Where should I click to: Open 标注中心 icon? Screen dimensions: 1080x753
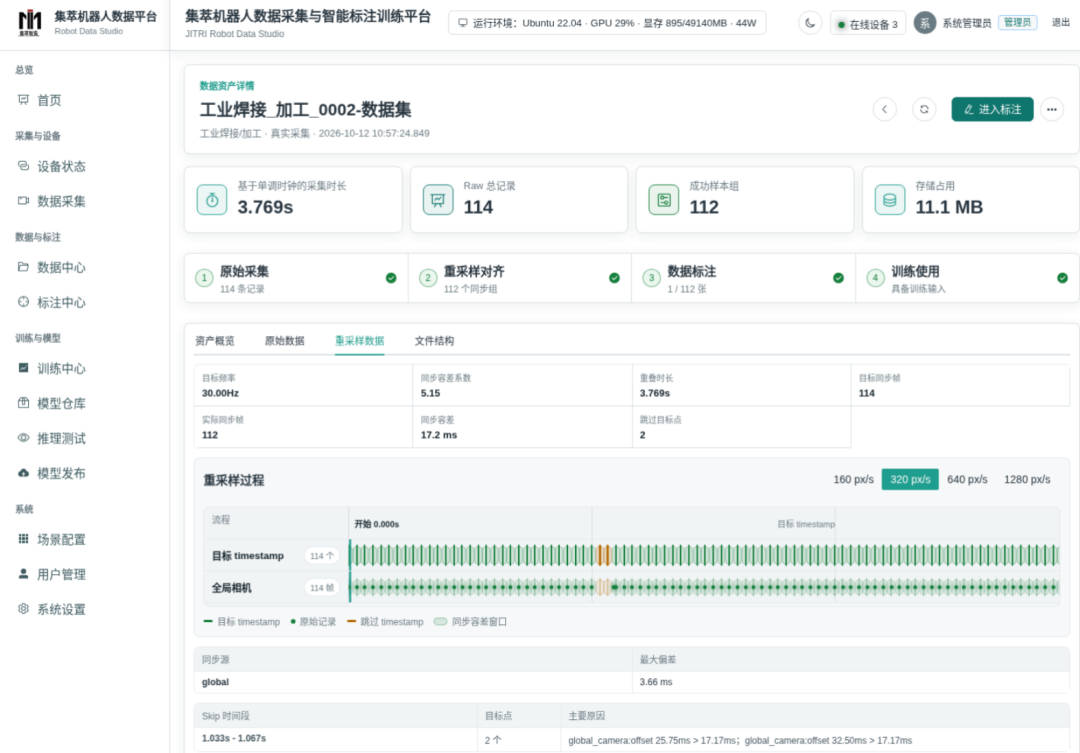(23, 302)
